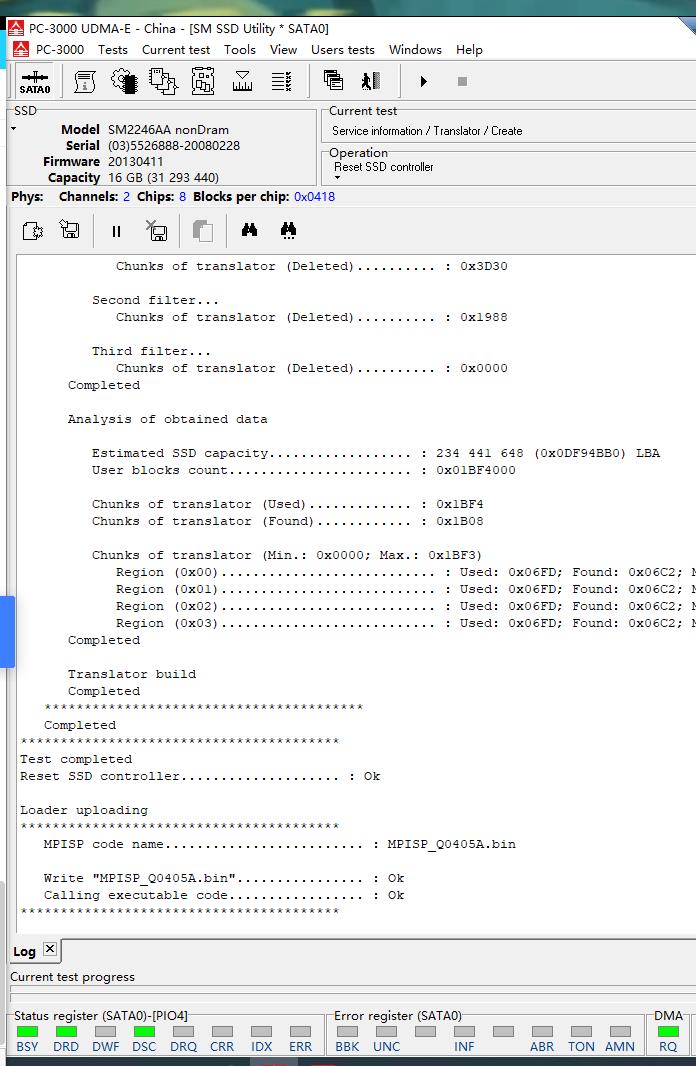
Task: Close the Log tab
Action: coord(50,948)
